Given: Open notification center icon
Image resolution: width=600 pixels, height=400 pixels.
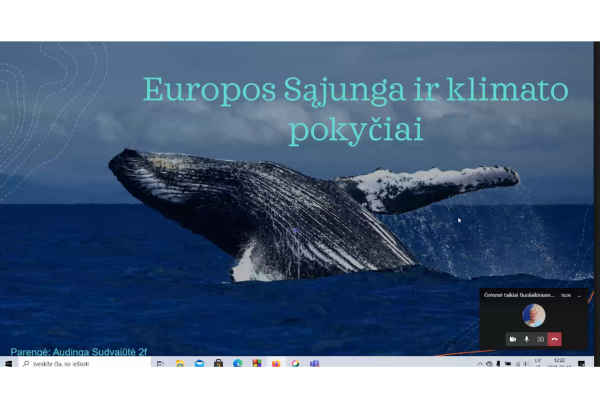Looking at the screenshot, I should pos(581,364).
